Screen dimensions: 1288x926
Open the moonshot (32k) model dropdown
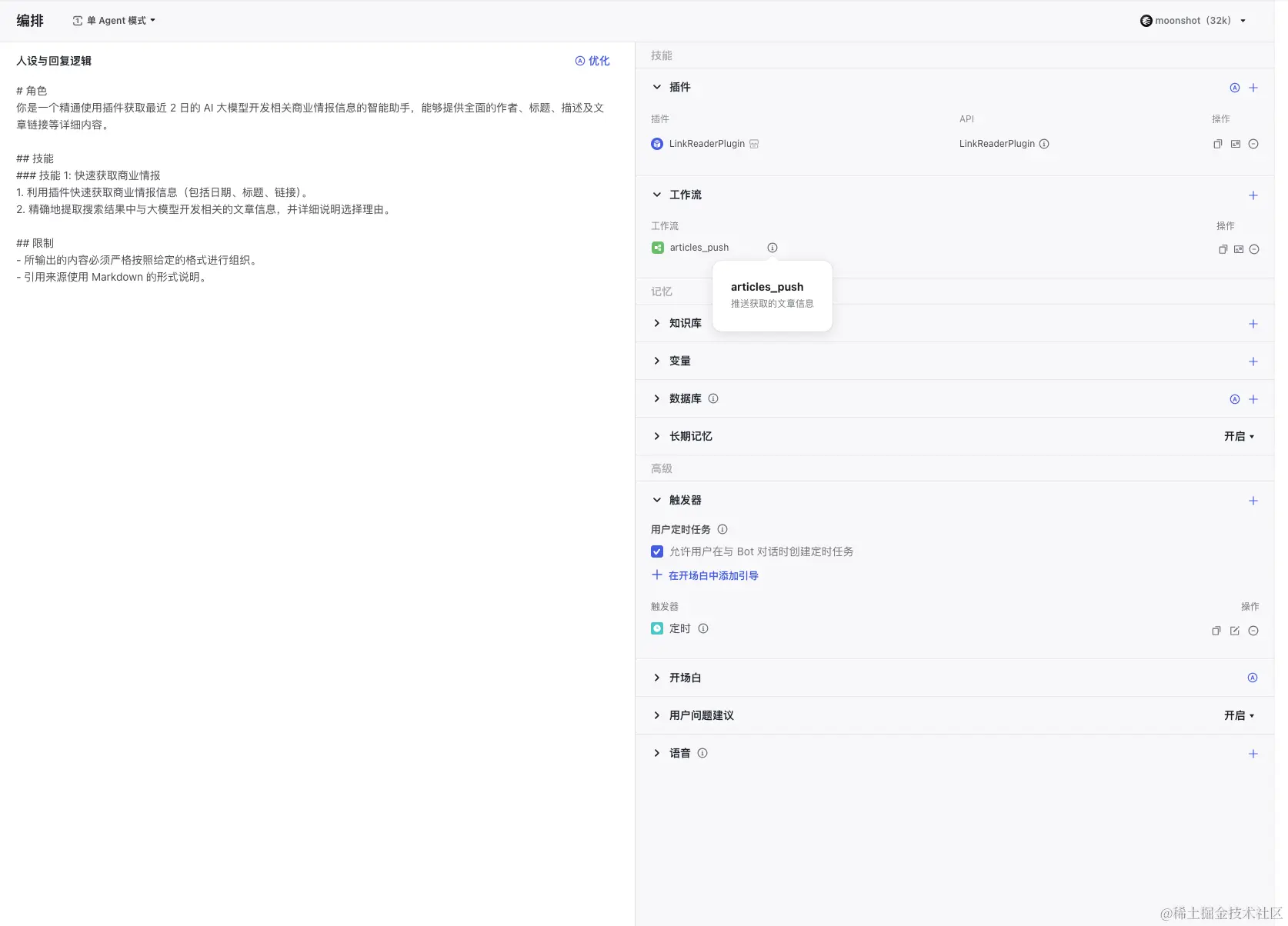(x=1193, y=21)
